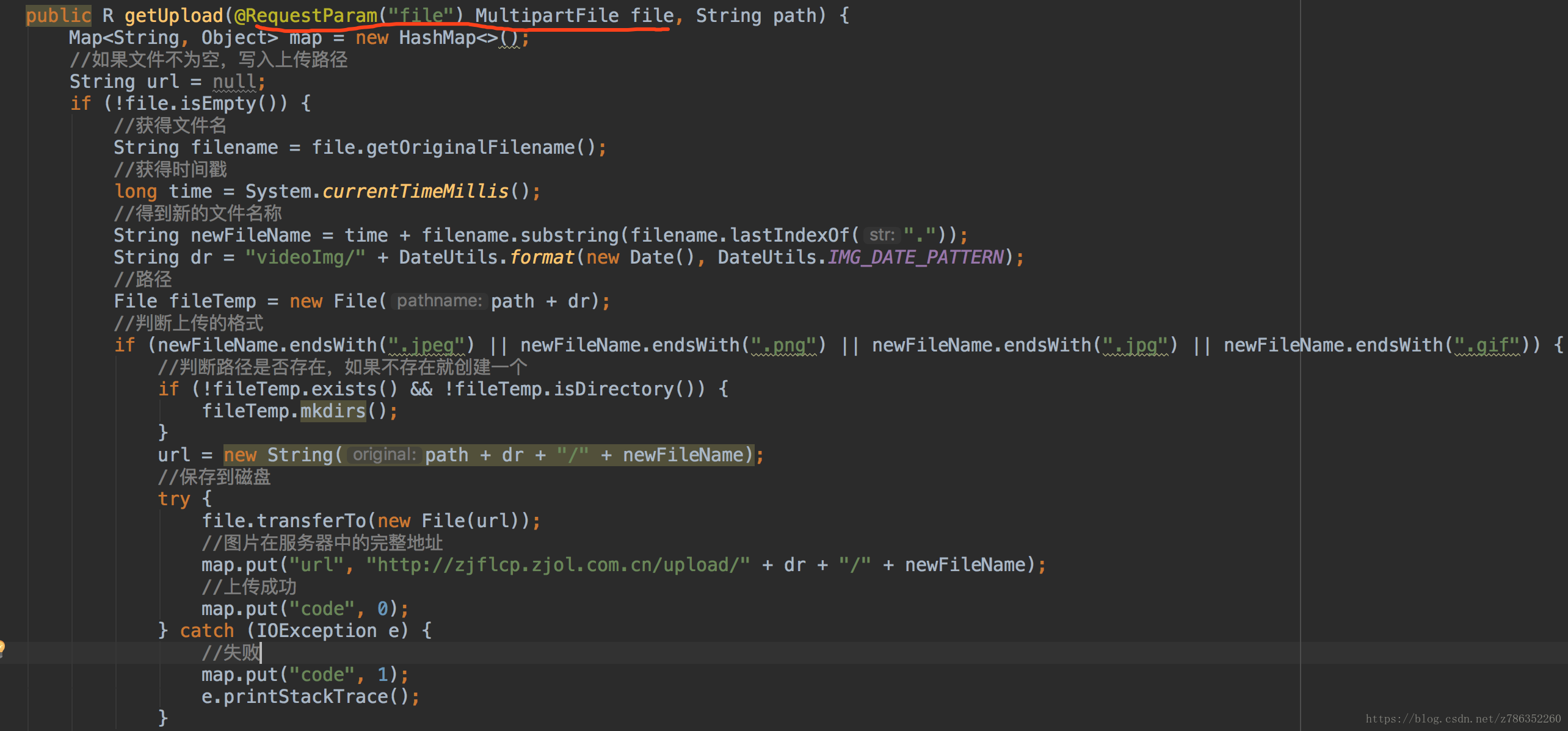
Task: Click the @RequestParam annotation
Action: coord(306,16)
